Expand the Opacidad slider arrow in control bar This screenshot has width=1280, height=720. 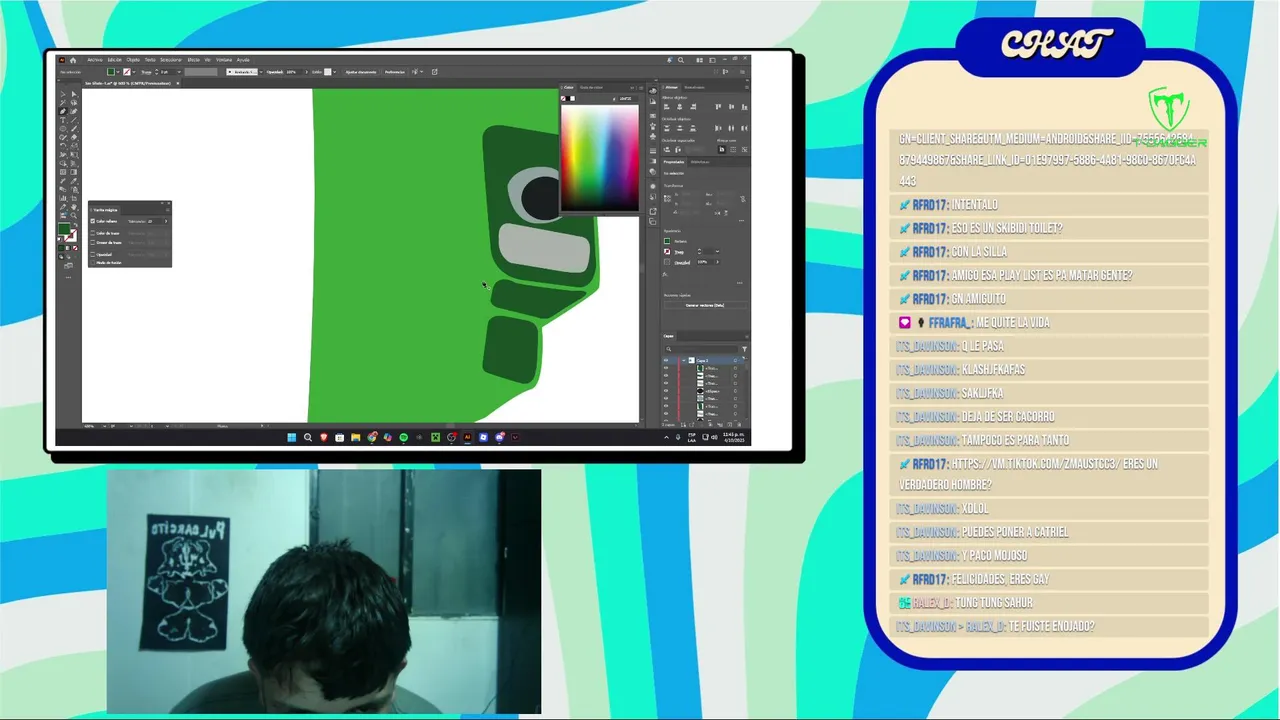coord(307,72)
